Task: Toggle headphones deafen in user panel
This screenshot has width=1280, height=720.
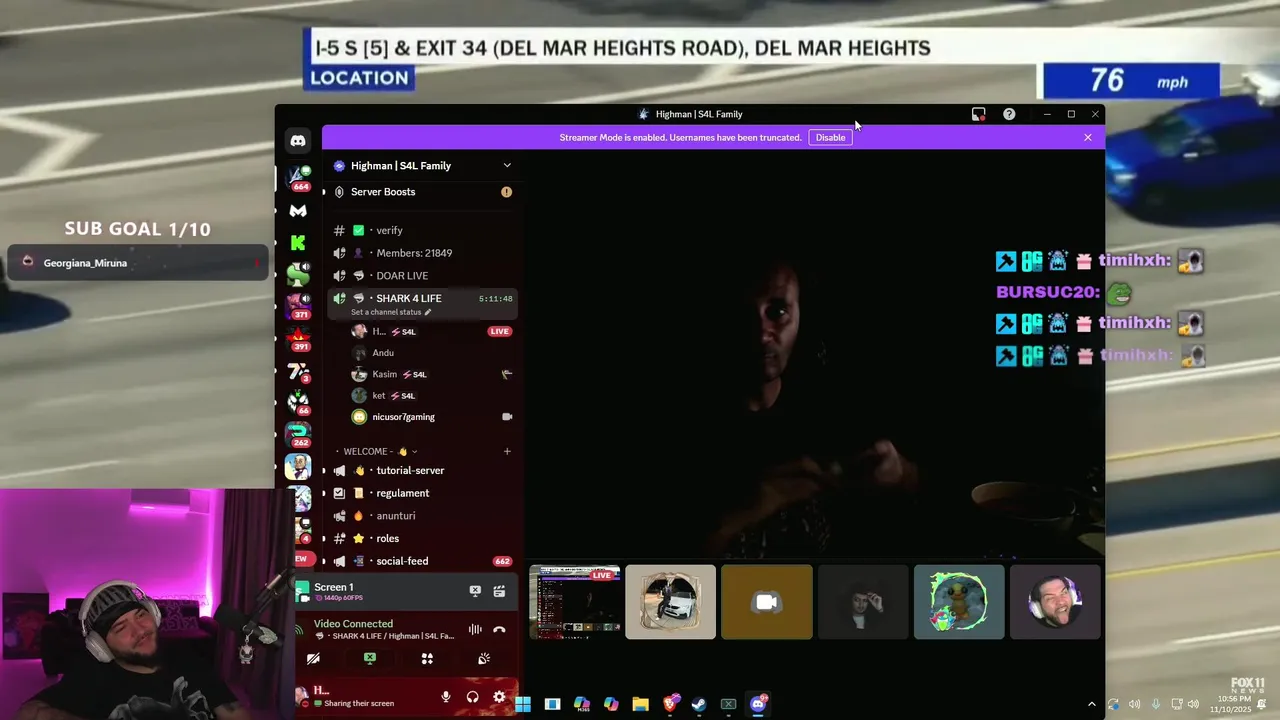Action: coord(472,697)
